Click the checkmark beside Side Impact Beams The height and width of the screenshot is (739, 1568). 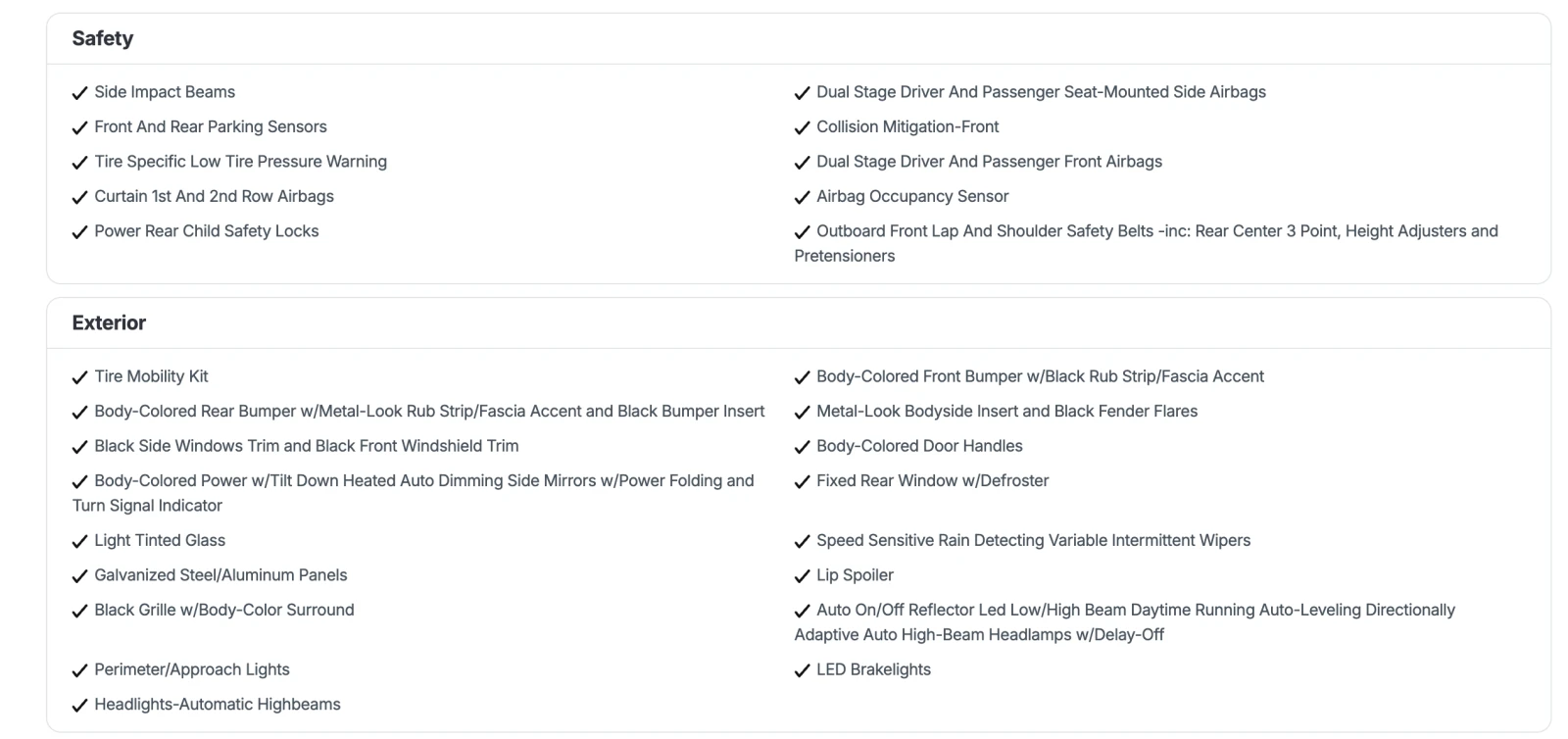pyautogui.click(x=80, y=93)
